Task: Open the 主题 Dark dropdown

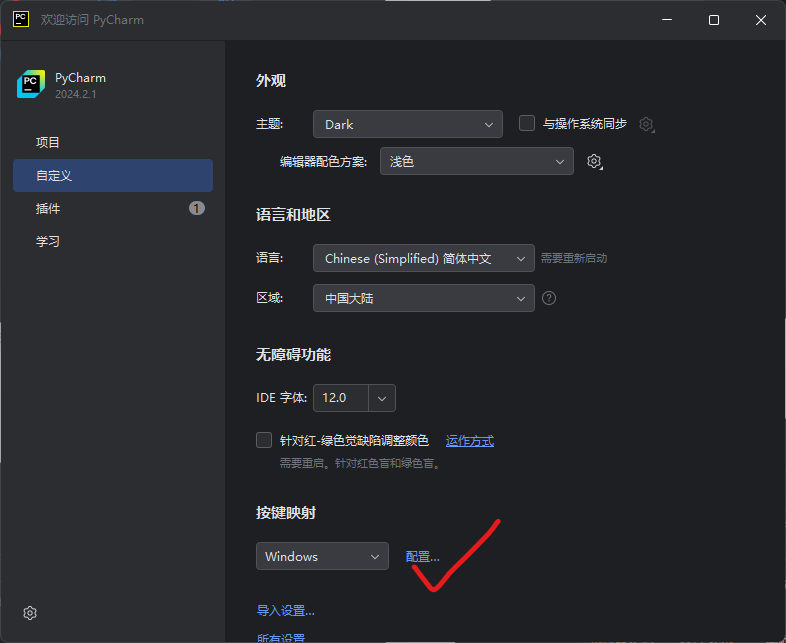Action: tap(408, 124)
